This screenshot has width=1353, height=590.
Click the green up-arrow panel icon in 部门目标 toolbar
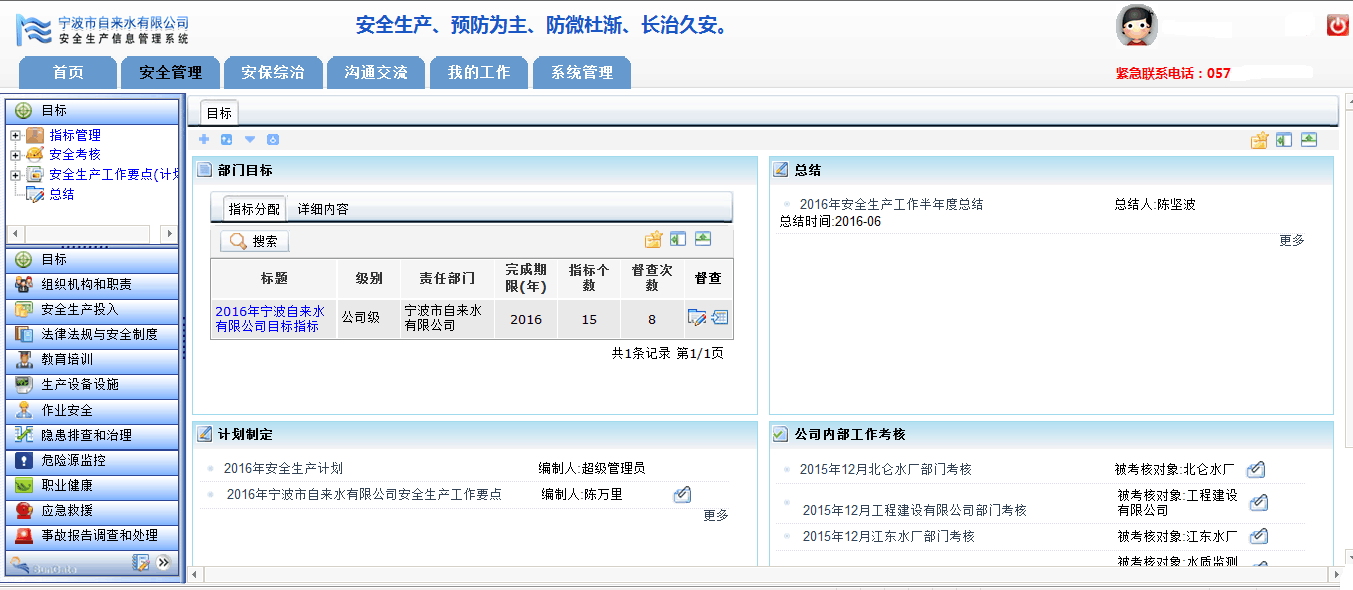coord(703,240)
